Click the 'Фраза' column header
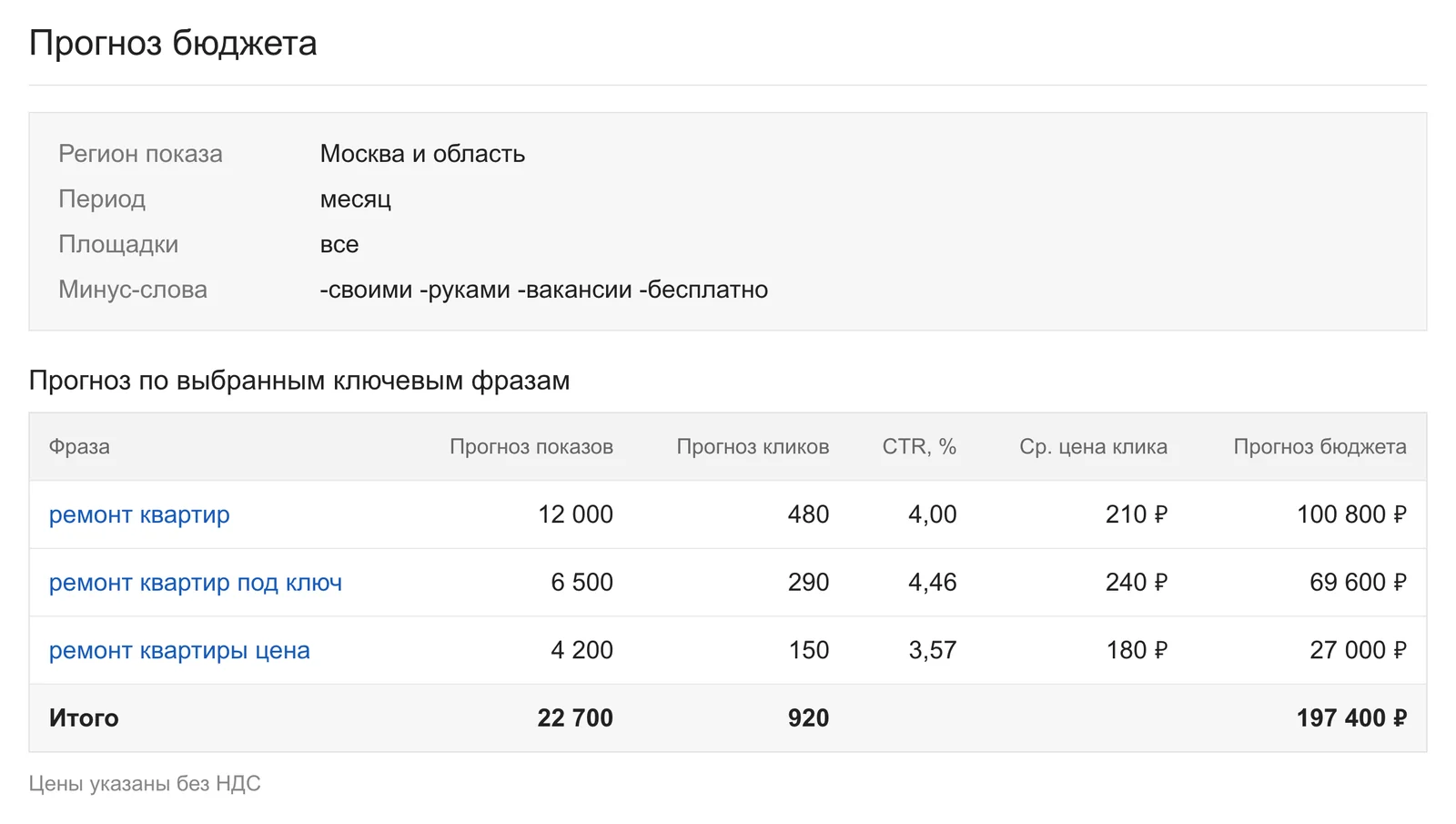 click(x=79, y=447)
